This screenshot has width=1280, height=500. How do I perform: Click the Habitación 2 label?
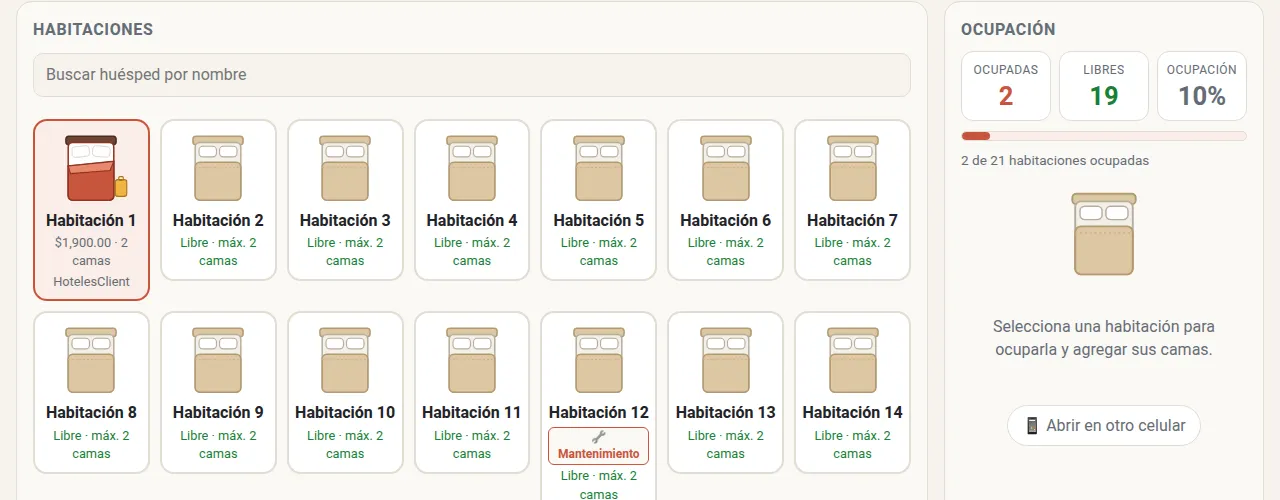coord(218,220)
